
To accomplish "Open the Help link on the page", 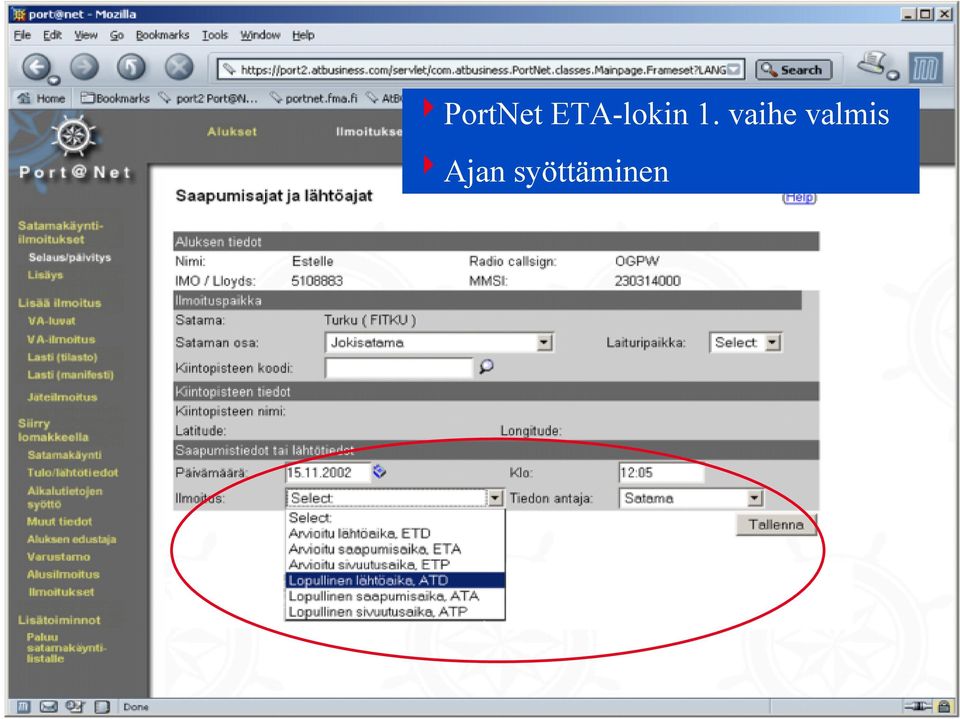I will coord(799,197).
